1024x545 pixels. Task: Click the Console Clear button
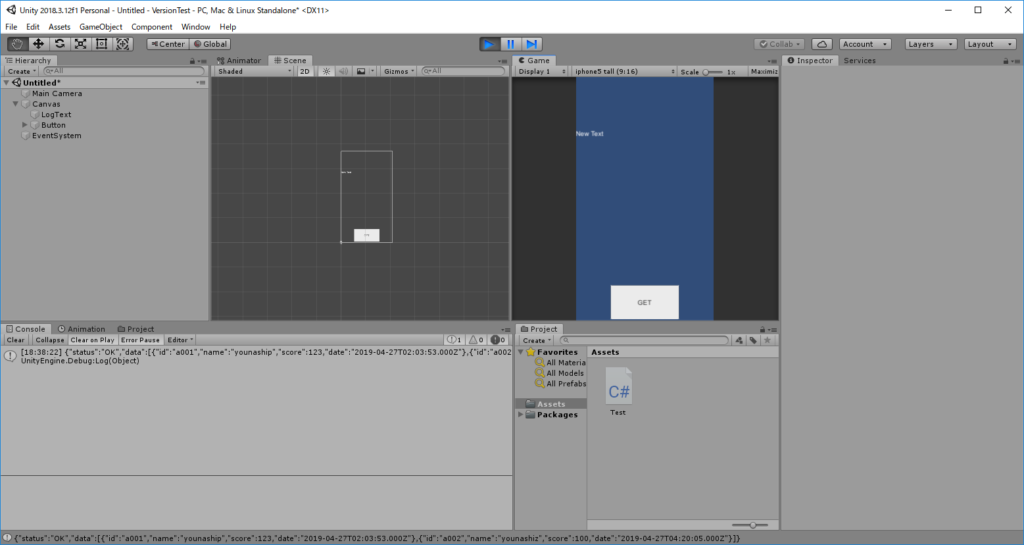(x=16, y=340)
